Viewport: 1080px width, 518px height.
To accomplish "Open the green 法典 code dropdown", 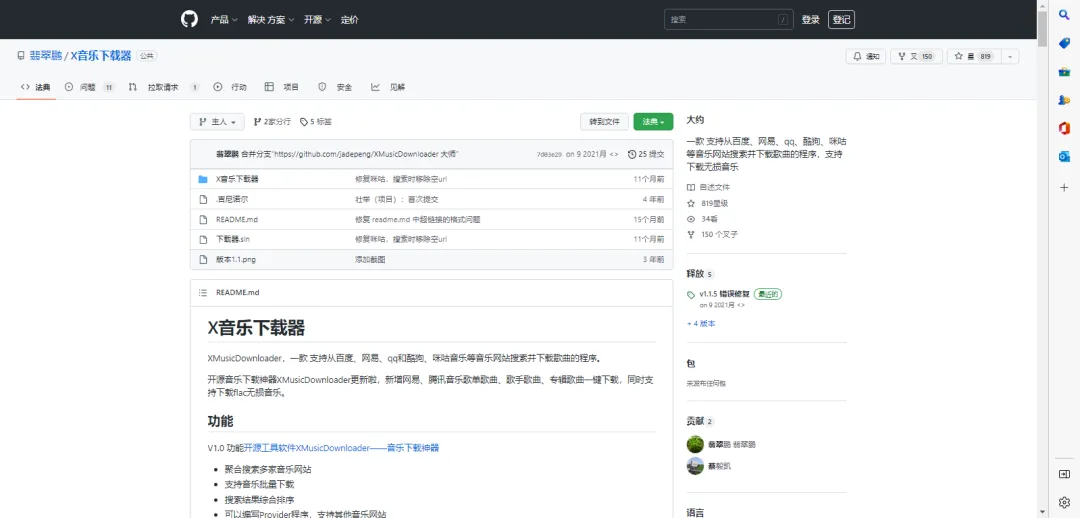I will [x=653, y=122].
